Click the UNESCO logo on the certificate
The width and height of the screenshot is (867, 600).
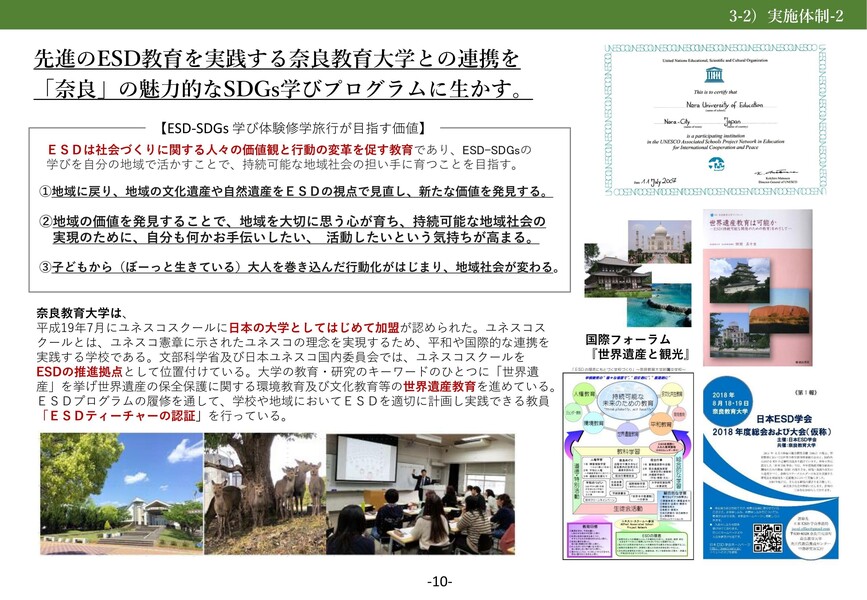point(711,76)
